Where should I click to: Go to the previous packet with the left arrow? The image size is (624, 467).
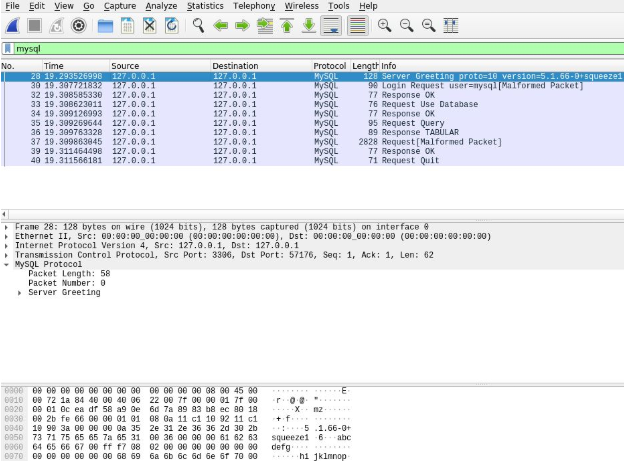click(220, 25)
